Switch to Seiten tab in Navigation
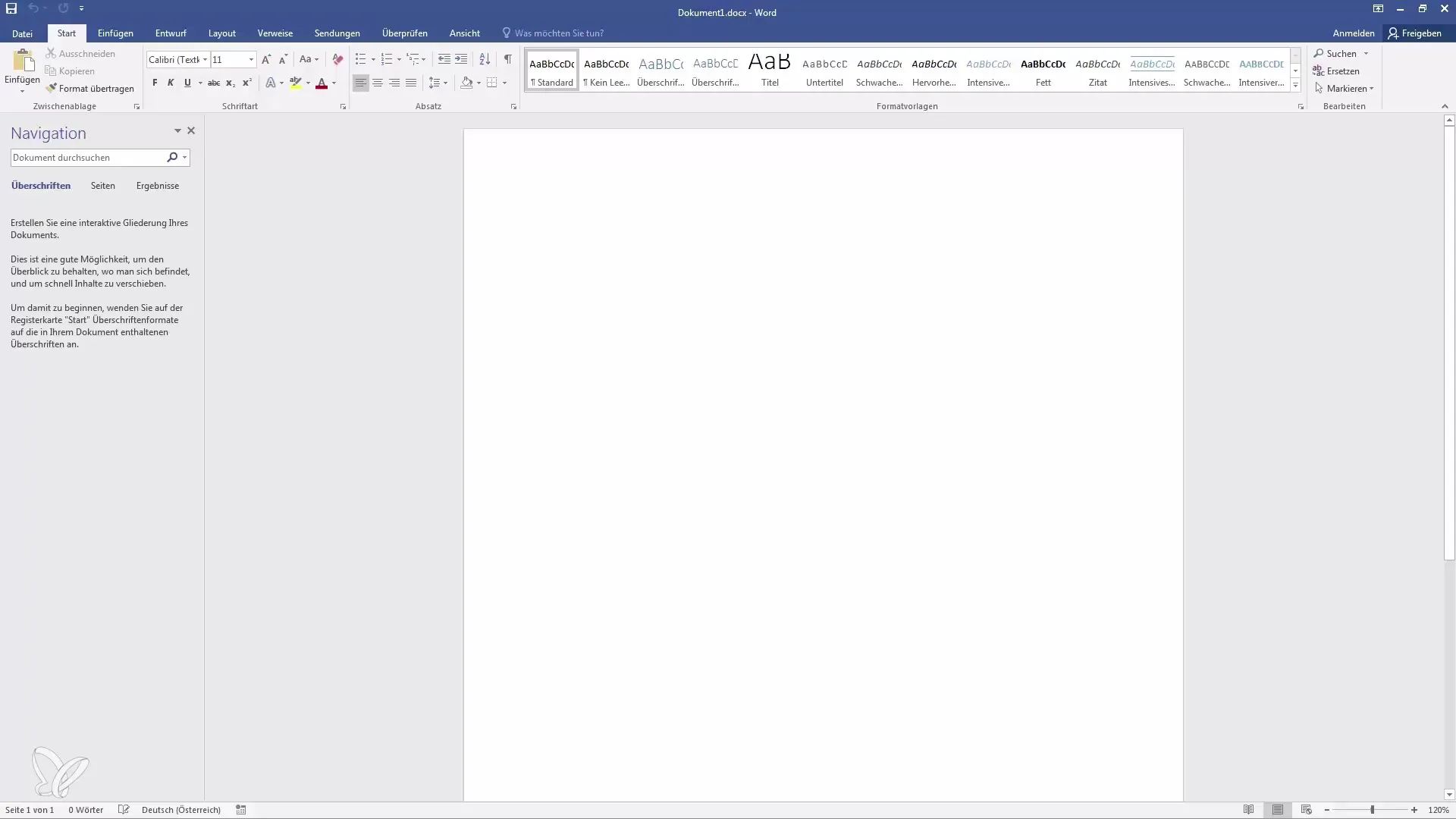Screen dimensions: 1456x819 point(103,185)
